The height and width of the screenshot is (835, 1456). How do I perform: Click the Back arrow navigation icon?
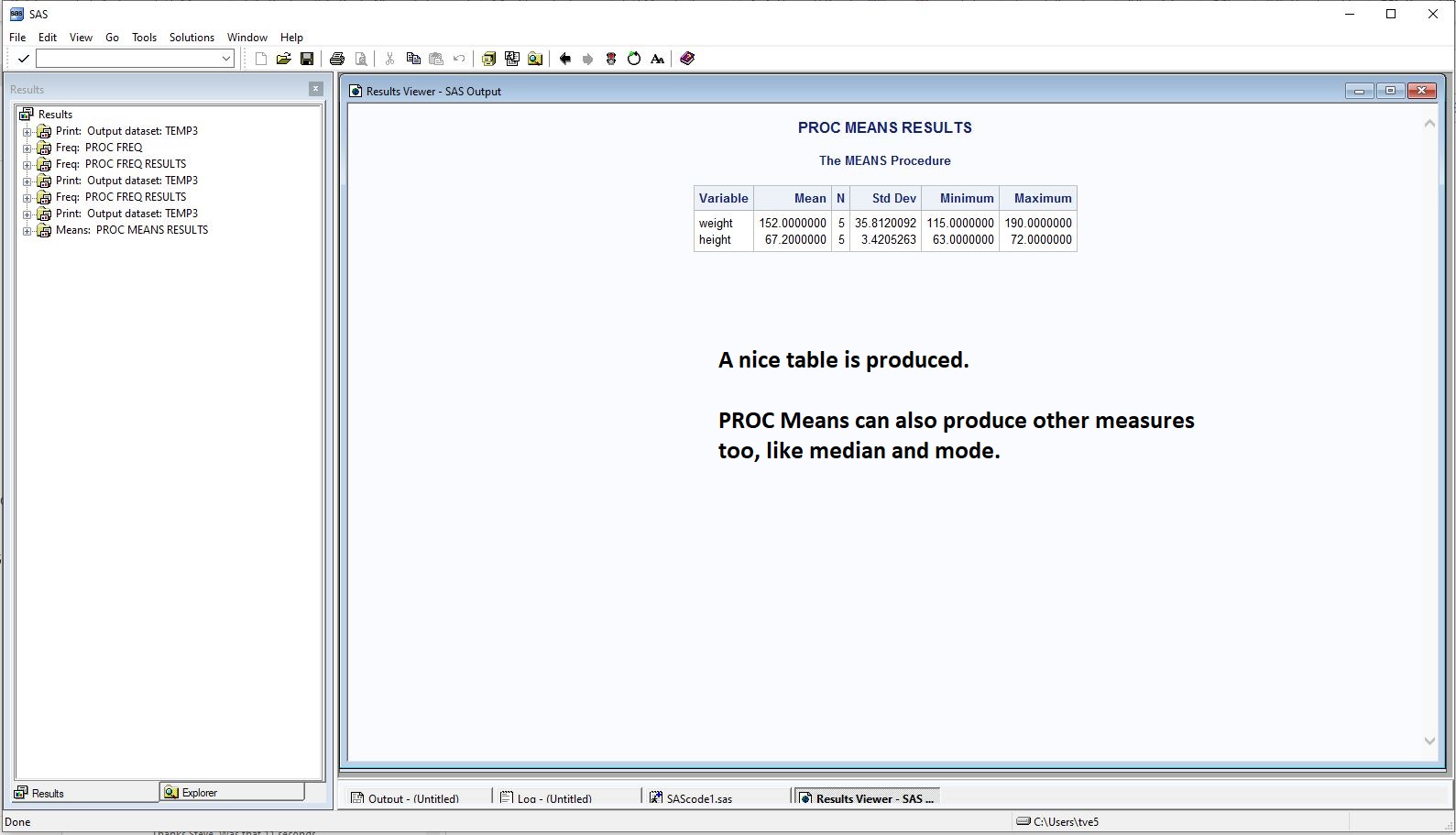point(564,59)
